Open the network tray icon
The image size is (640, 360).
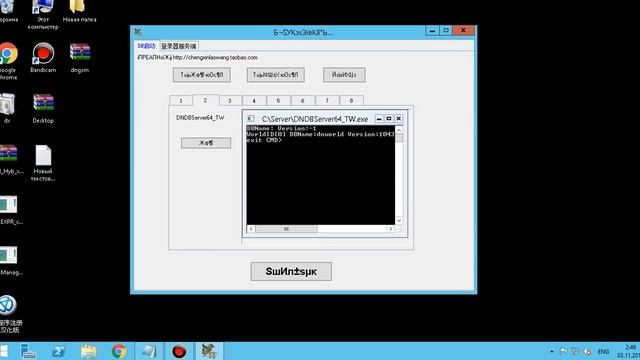(575, 351)
